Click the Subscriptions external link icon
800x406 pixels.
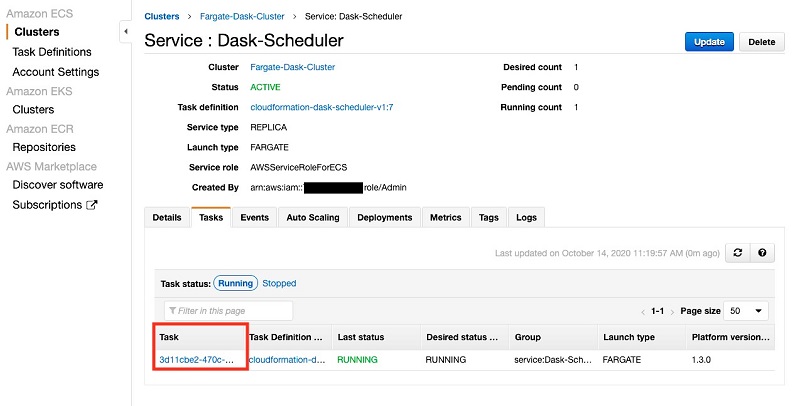click(92, 205)
